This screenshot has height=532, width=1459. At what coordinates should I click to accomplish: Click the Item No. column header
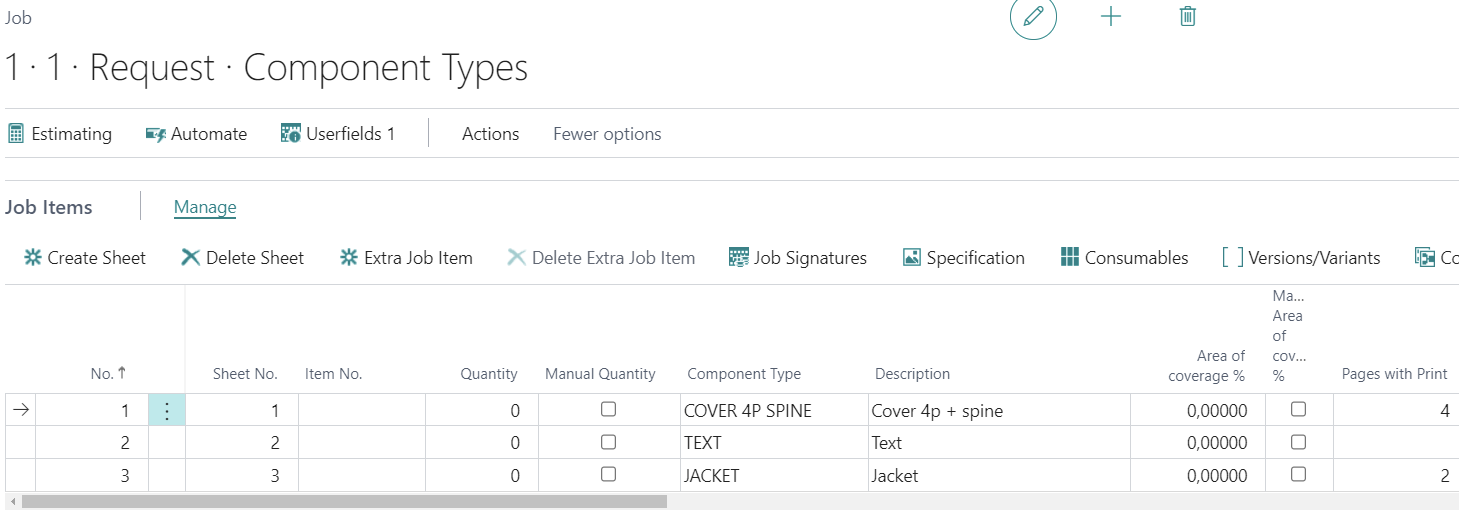click(333, 374)
